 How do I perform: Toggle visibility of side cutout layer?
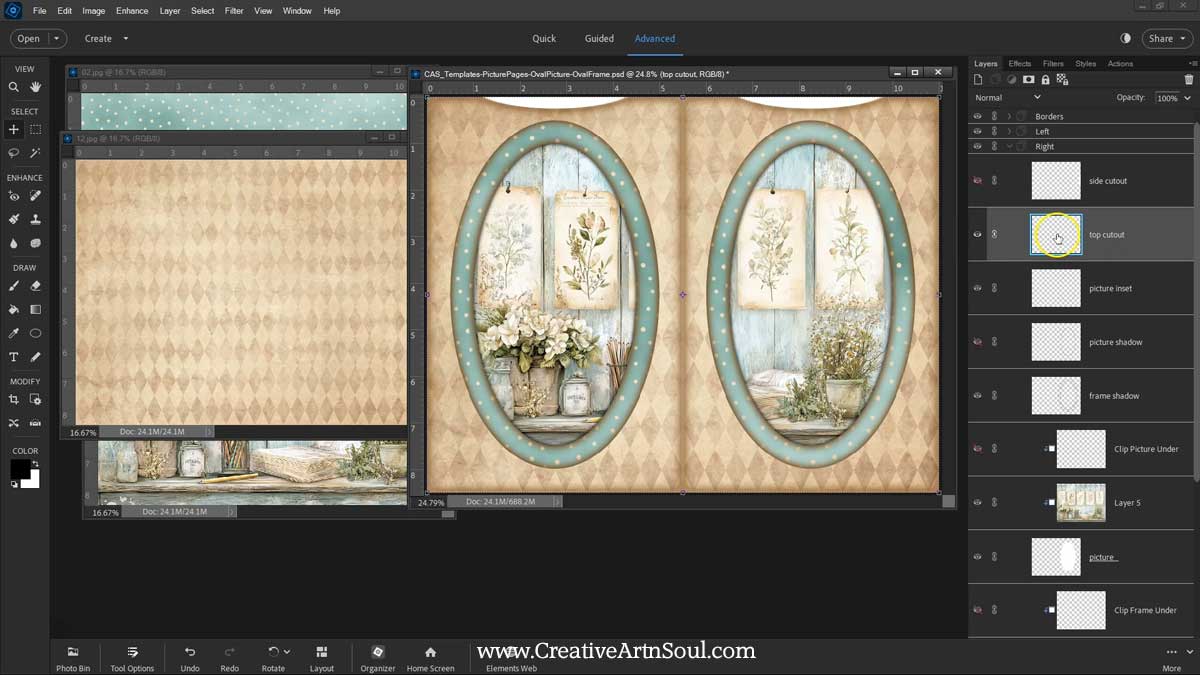point(977,181)
